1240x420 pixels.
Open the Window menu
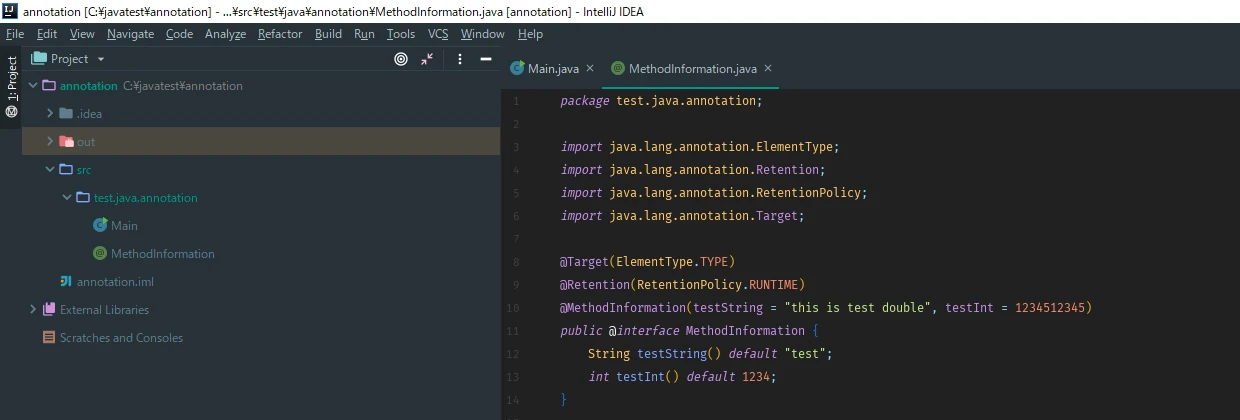tap(482, 34)
